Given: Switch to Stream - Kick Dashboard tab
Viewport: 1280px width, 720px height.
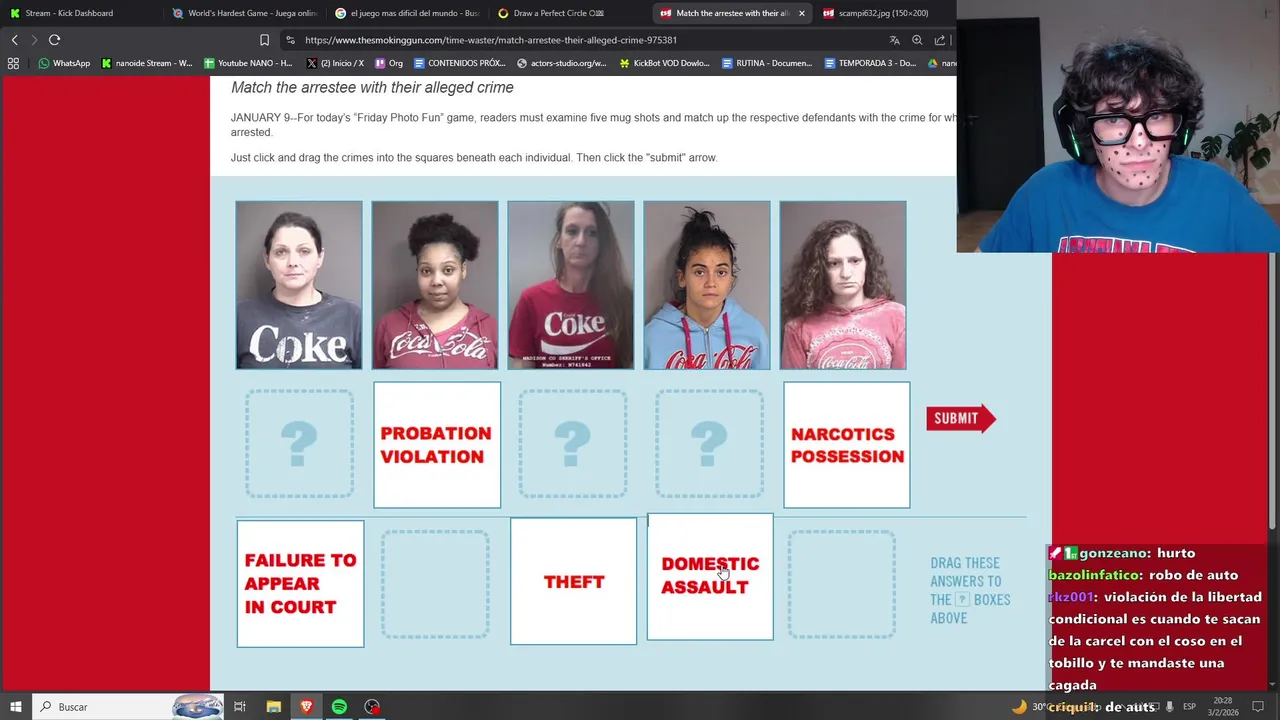Looking at the screenshot, I should point(80,13).
